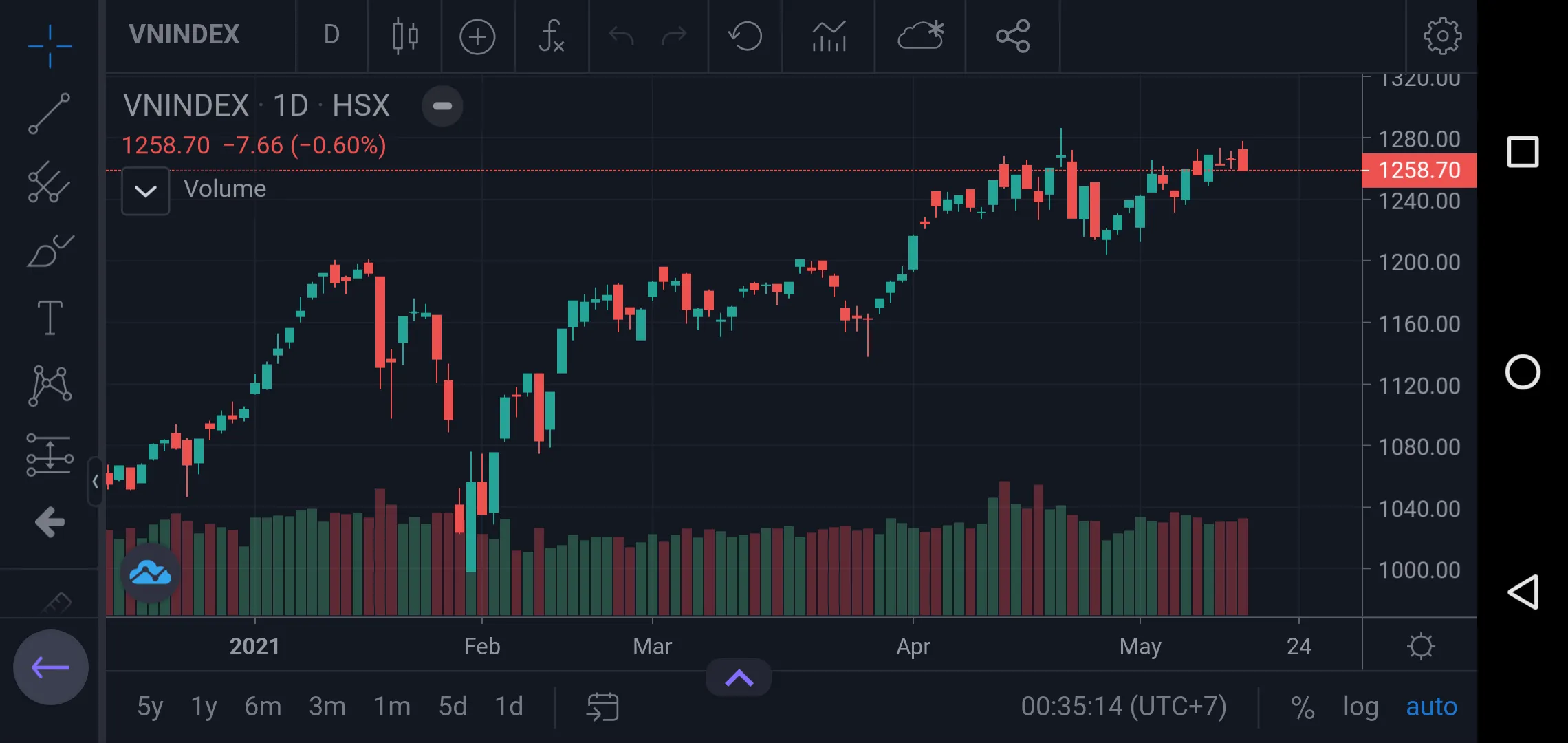Expand the Volume indicator legend

click(x=146, y=191)
